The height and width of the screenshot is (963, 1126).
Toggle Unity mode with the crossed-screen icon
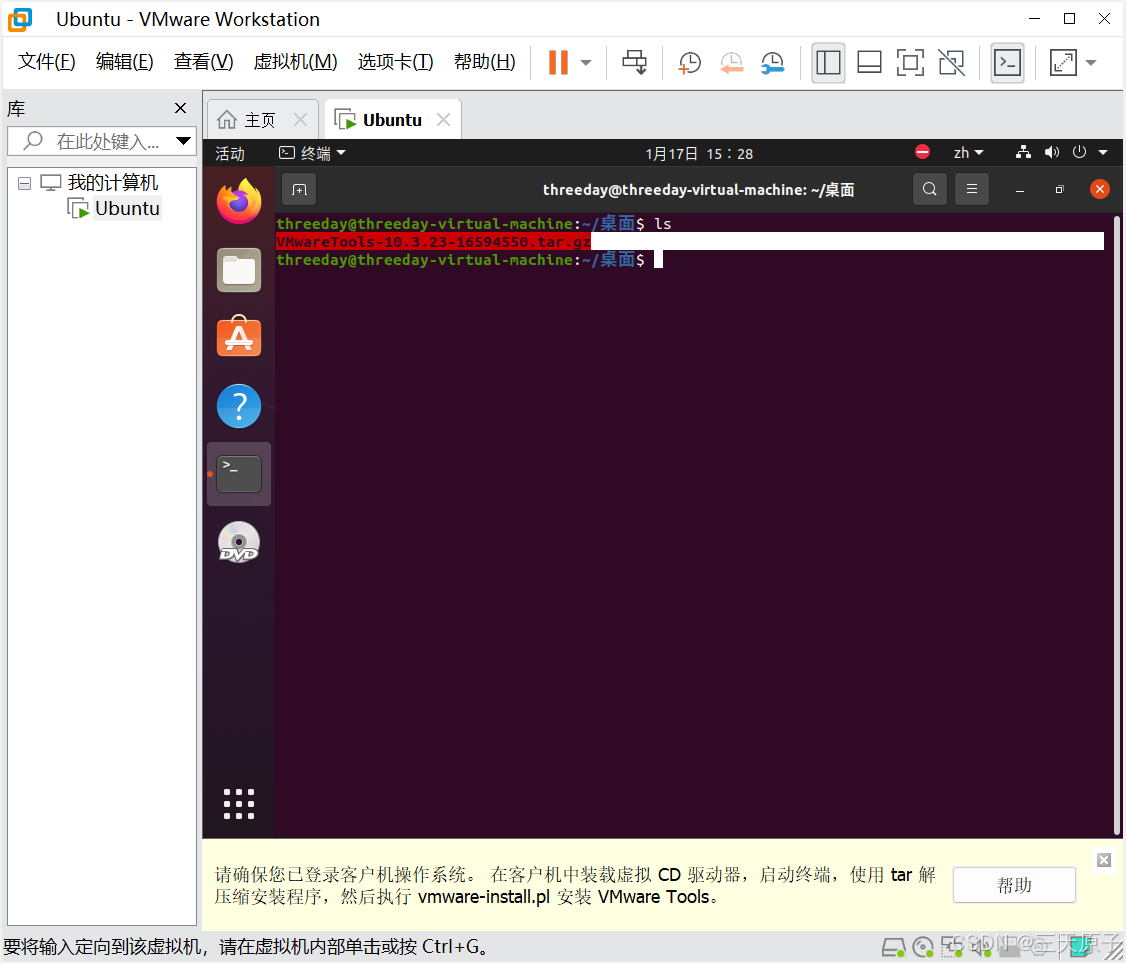coord(951,62)
